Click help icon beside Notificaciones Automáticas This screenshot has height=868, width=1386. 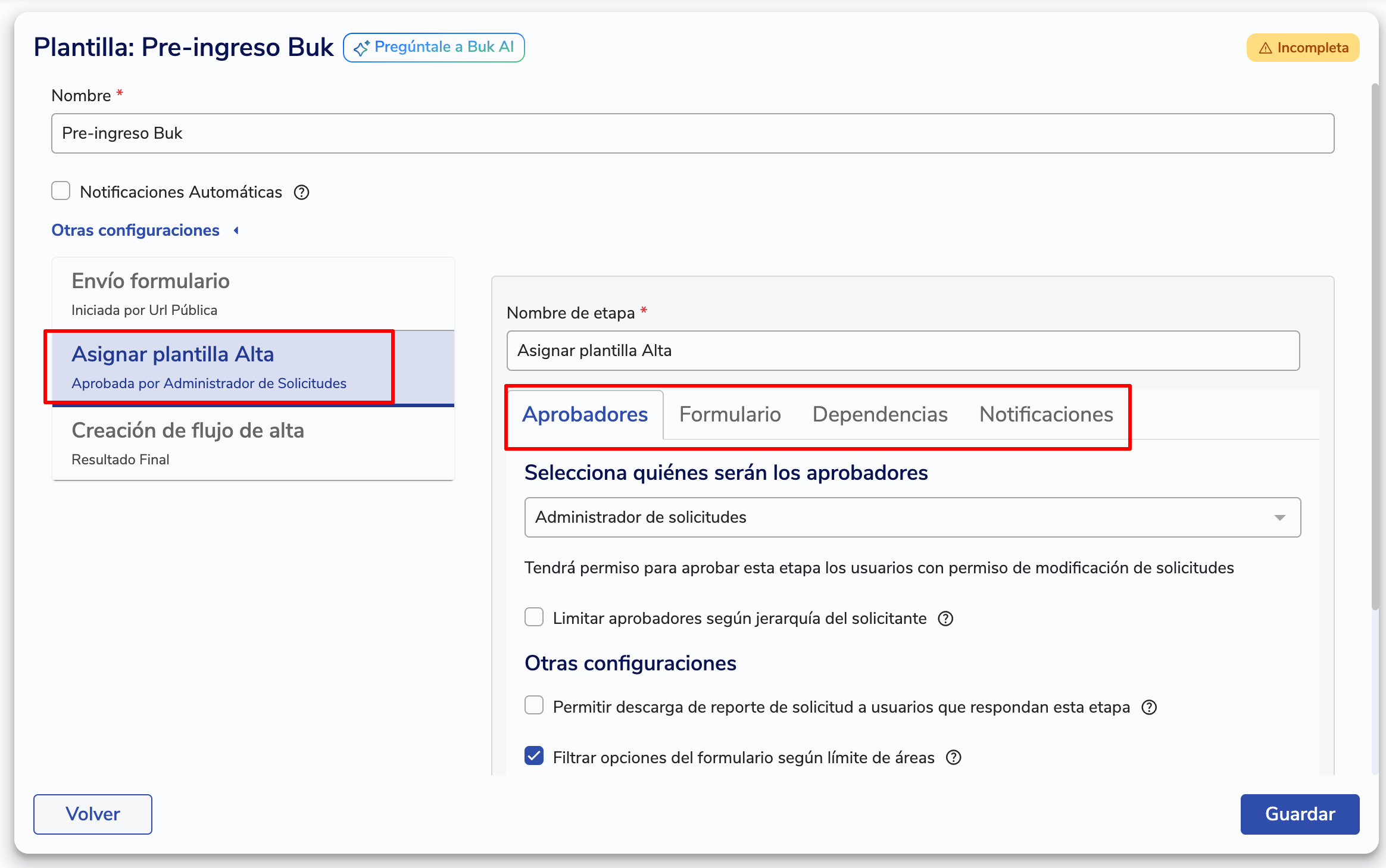(302, 192)
